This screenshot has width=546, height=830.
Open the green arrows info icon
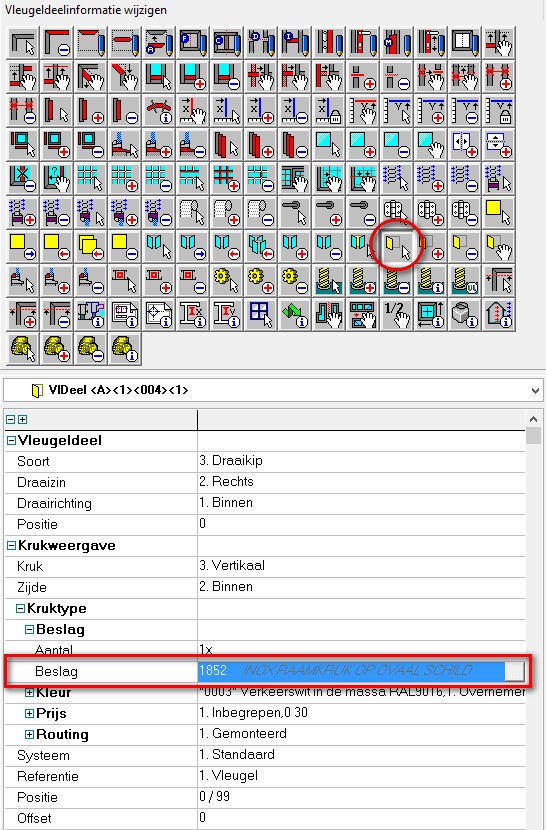point(295,314)
